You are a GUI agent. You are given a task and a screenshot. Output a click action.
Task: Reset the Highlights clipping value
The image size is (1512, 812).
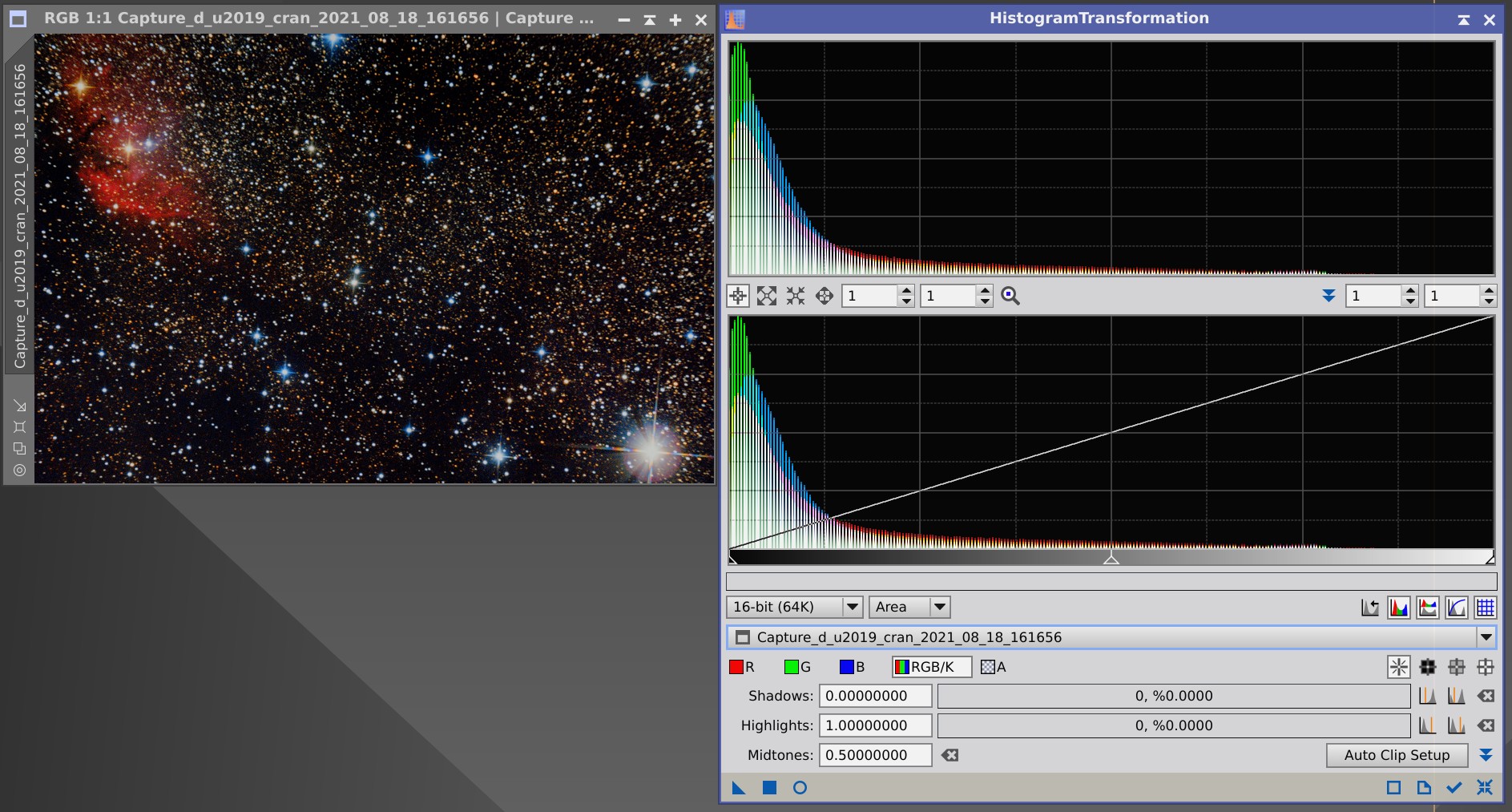tap(1486, 725)
